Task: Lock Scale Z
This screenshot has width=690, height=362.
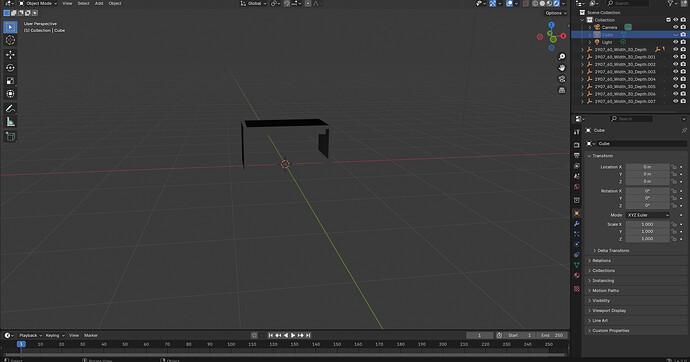Action: (674, 239)
